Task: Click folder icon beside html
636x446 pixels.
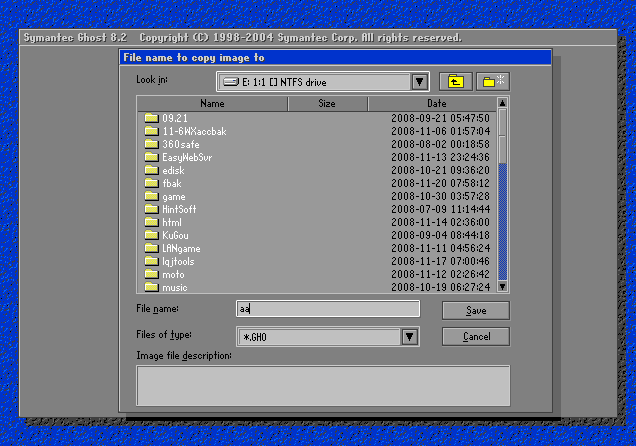Action: coord(151,222)
